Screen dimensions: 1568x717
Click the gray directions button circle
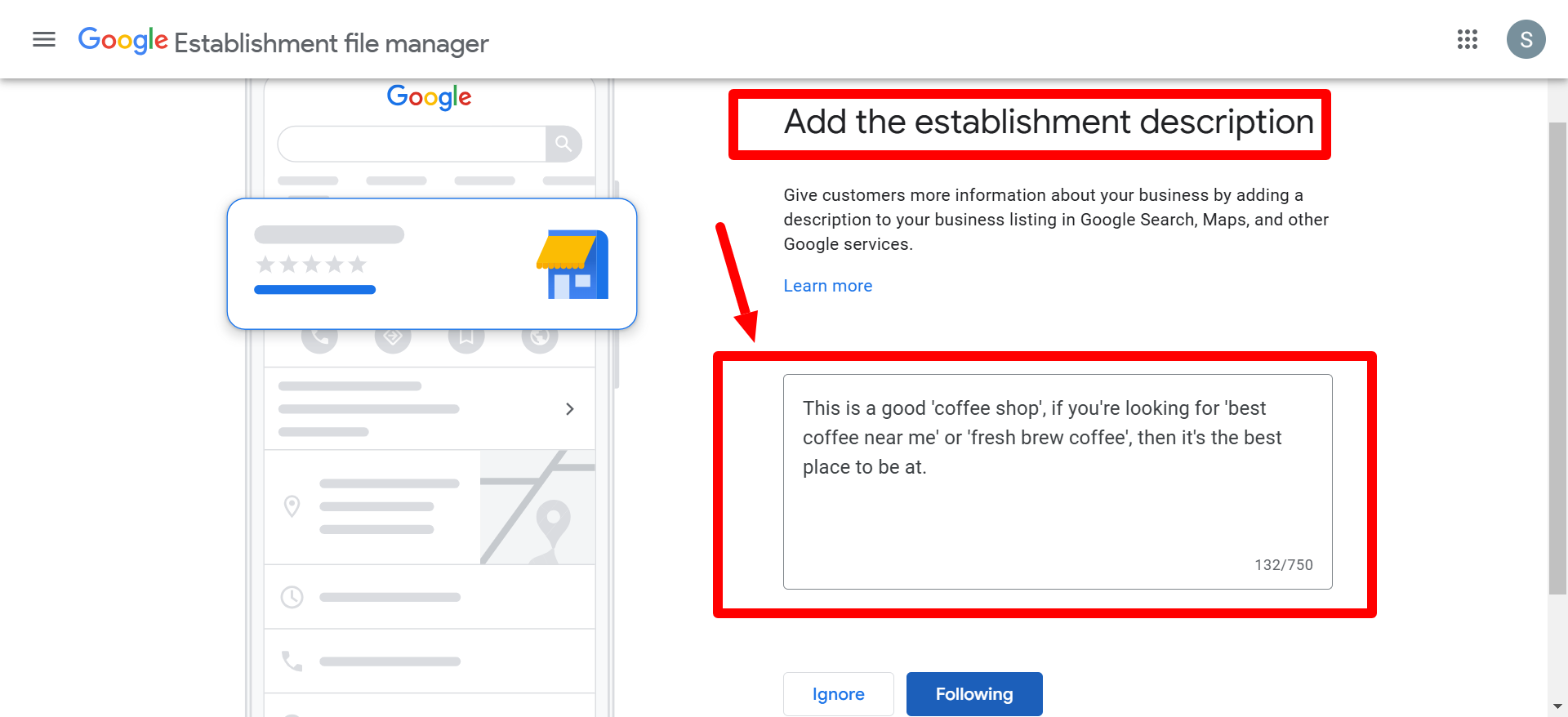coord(393,340)
